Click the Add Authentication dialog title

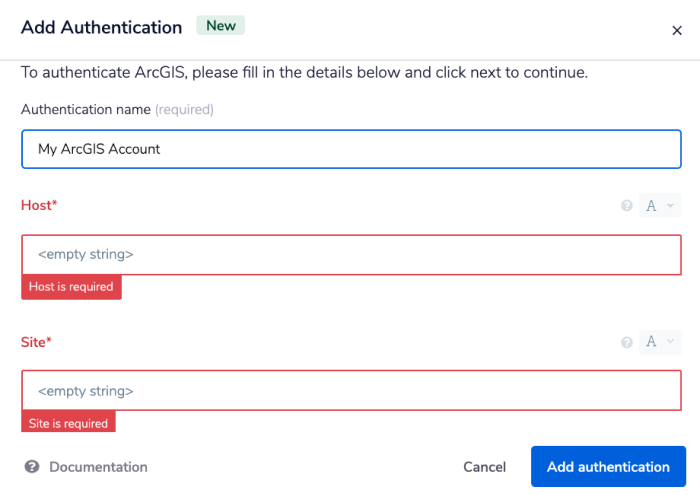click(101, 27)
